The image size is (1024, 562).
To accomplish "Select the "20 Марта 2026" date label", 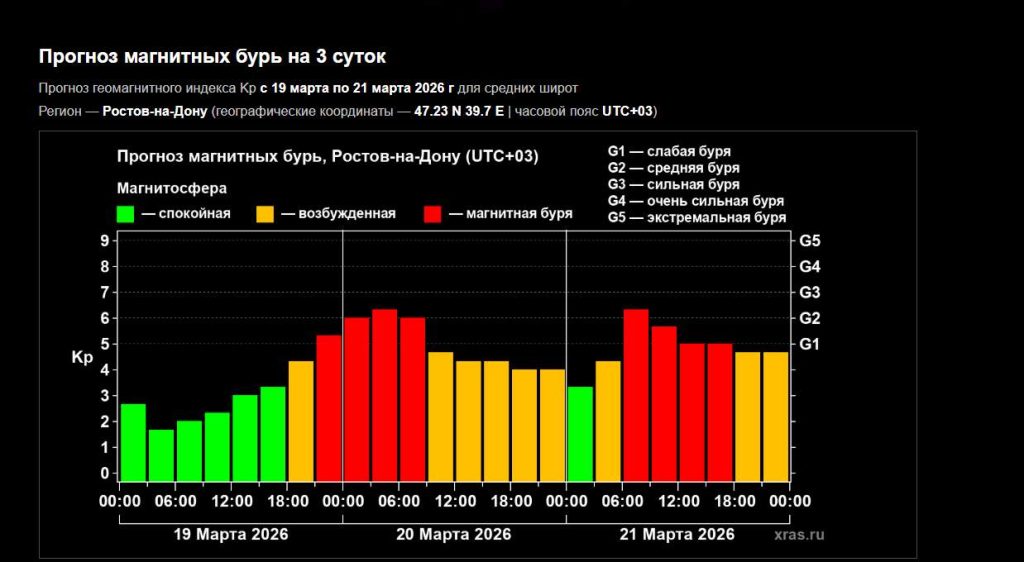I will coord(454,534).
